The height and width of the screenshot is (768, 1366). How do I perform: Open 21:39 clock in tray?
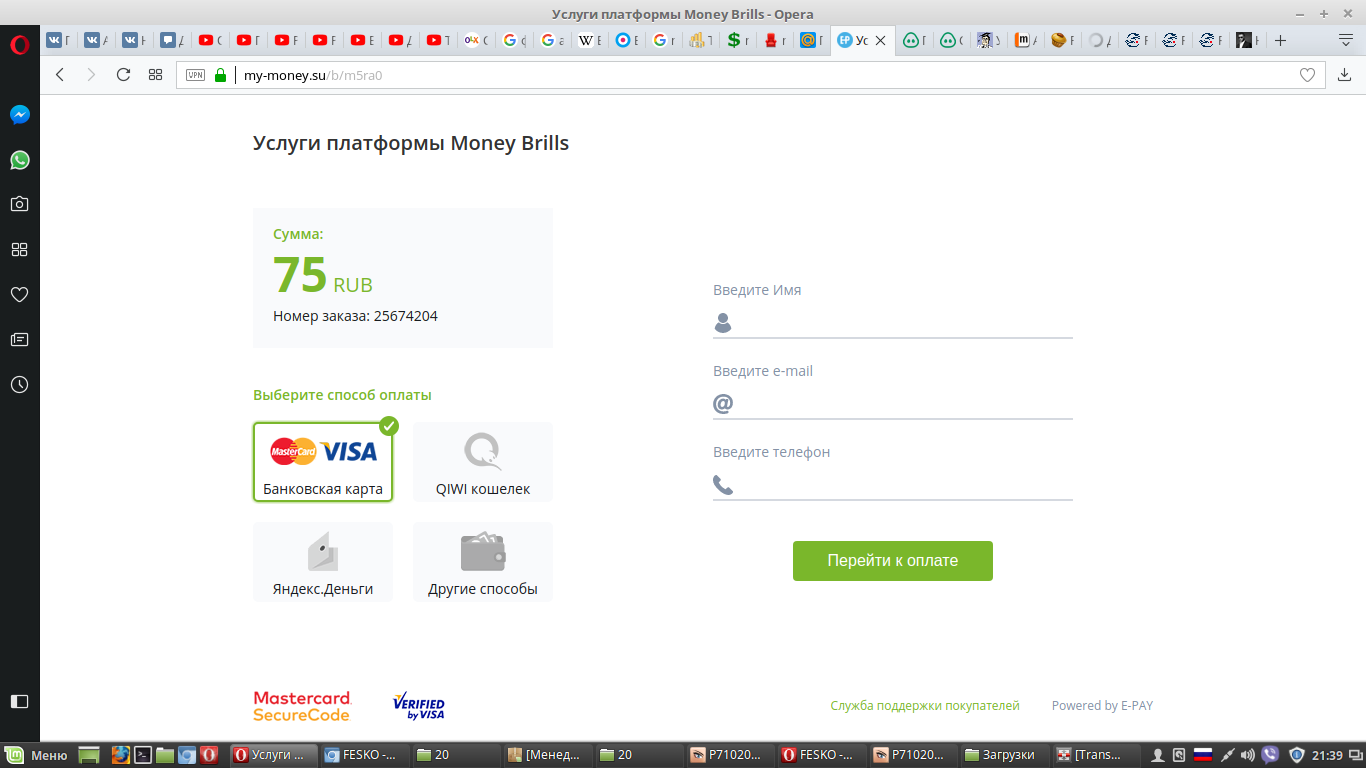pos(1328,755)
